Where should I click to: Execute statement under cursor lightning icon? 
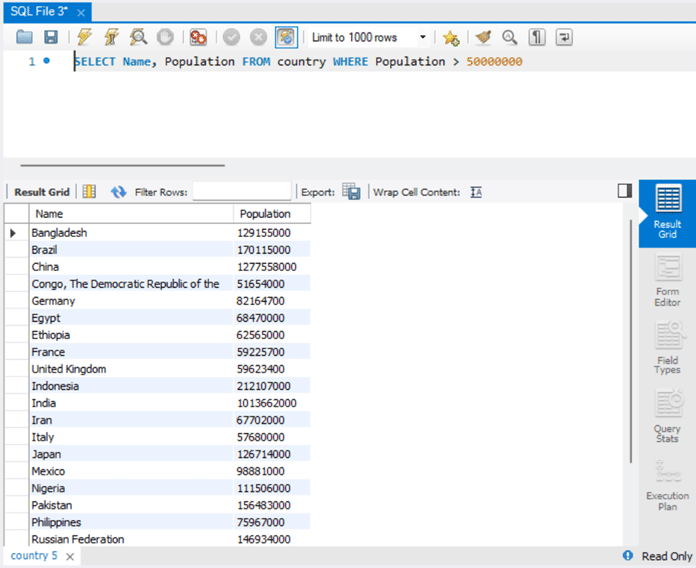pos(111,37)
